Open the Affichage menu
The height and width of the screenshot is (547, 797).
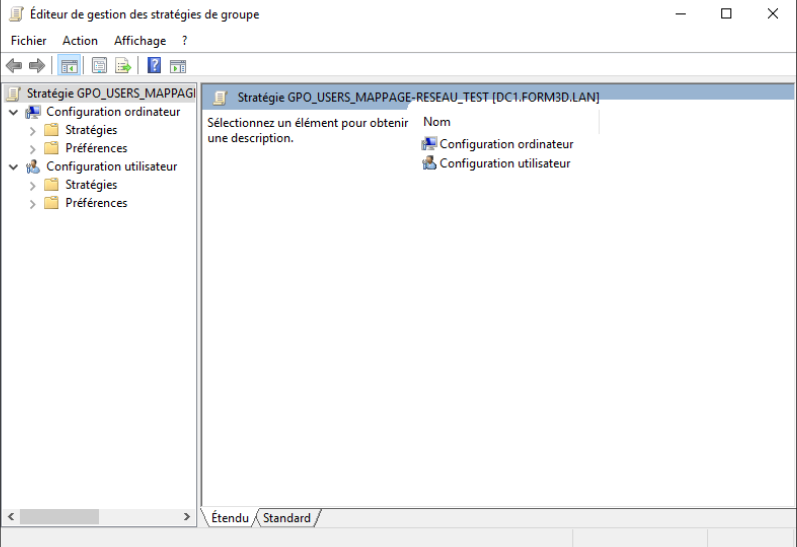click(140, 41)
